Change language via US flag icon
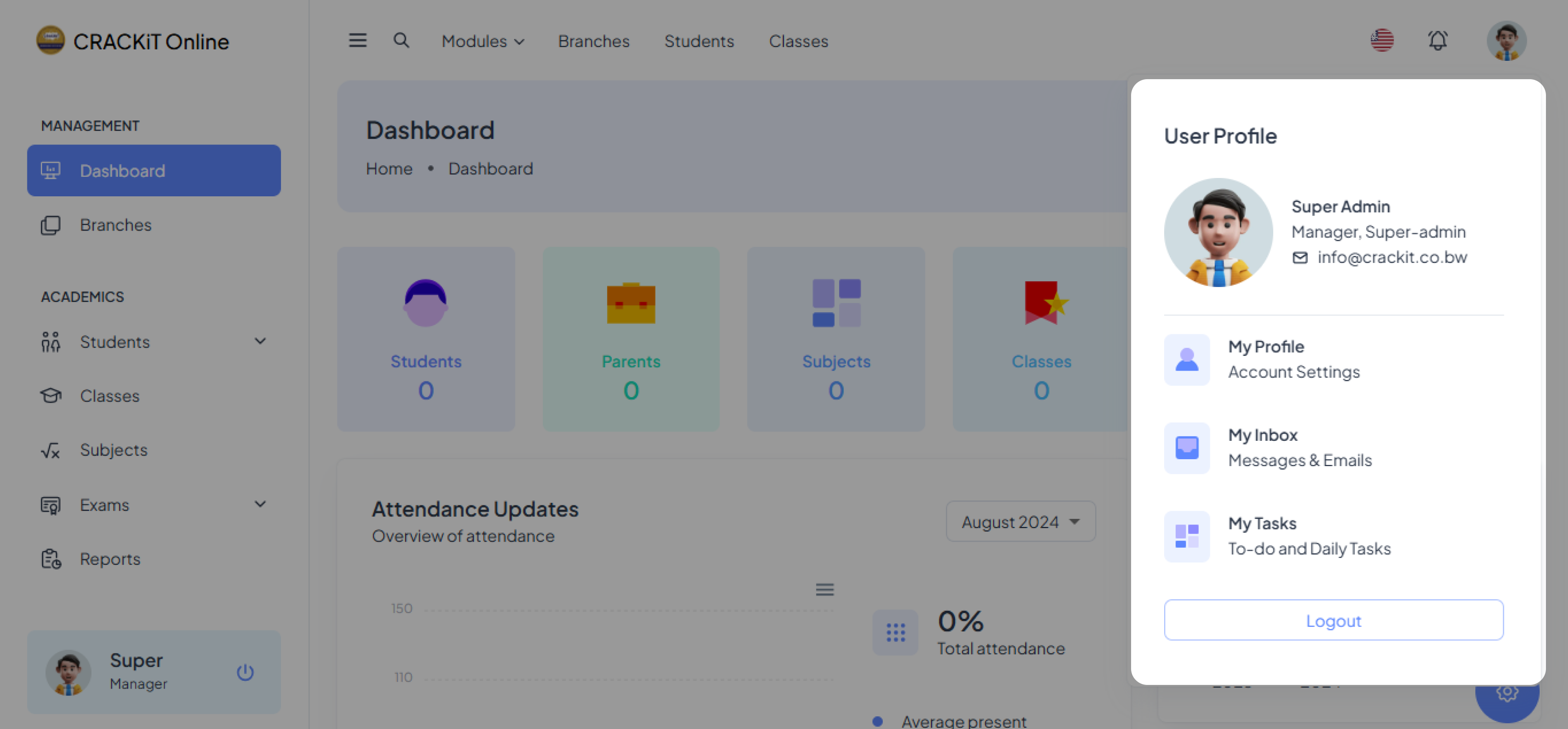 1382,41
